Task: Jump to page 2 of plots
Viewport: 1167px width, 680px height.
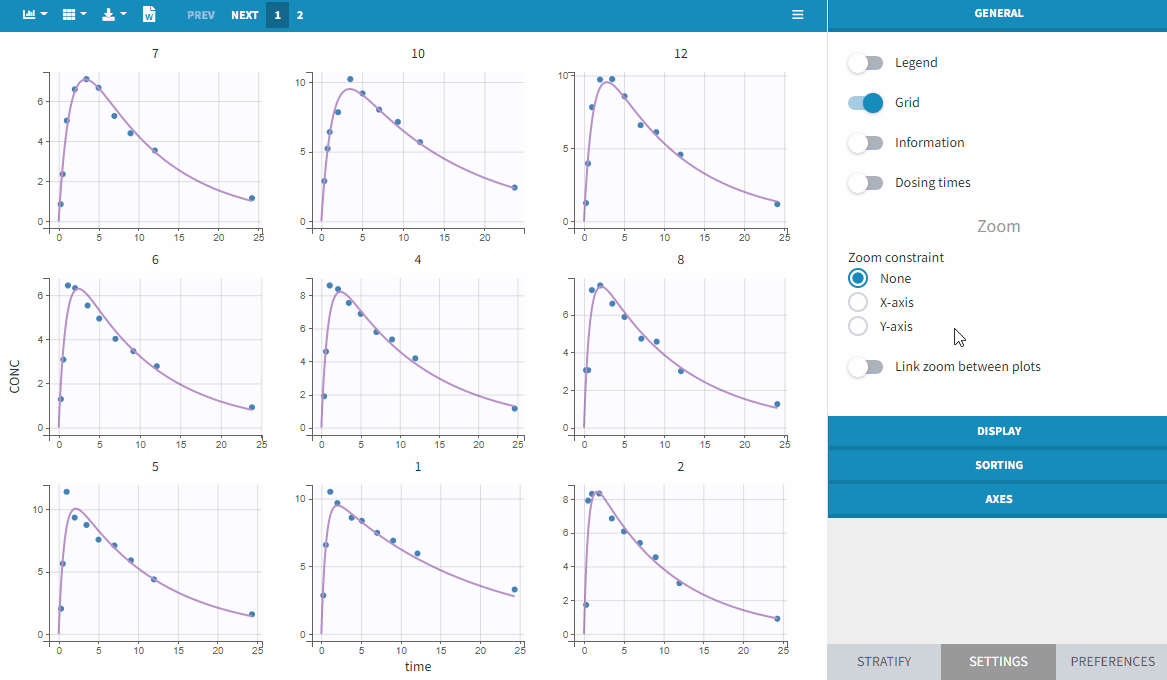Action: (x=300, y=15)
